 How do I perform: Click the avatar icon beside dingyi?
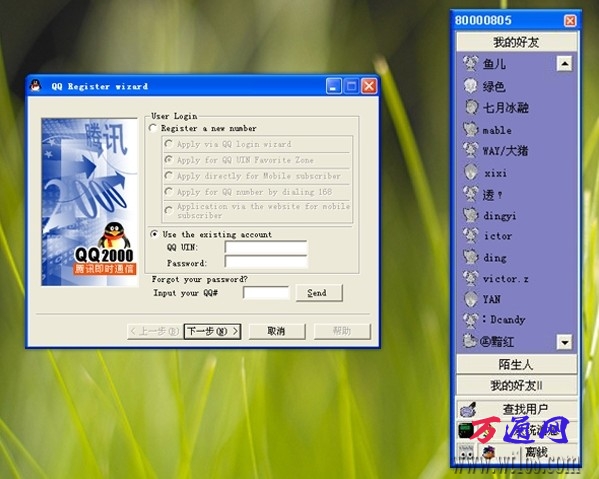[471, 215]
